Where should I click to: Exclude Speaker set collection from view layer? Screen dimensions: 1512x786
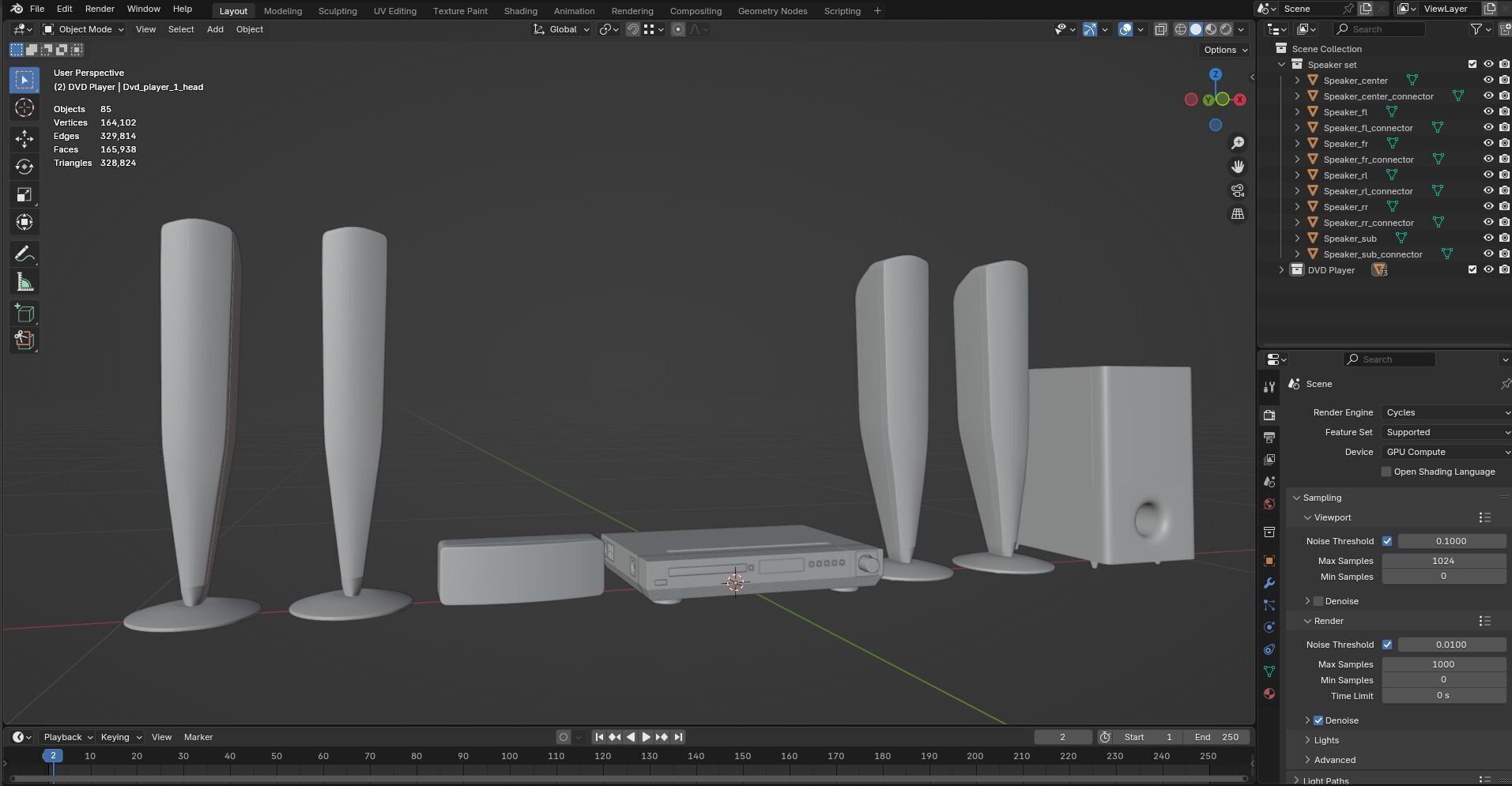[1472, 64]
